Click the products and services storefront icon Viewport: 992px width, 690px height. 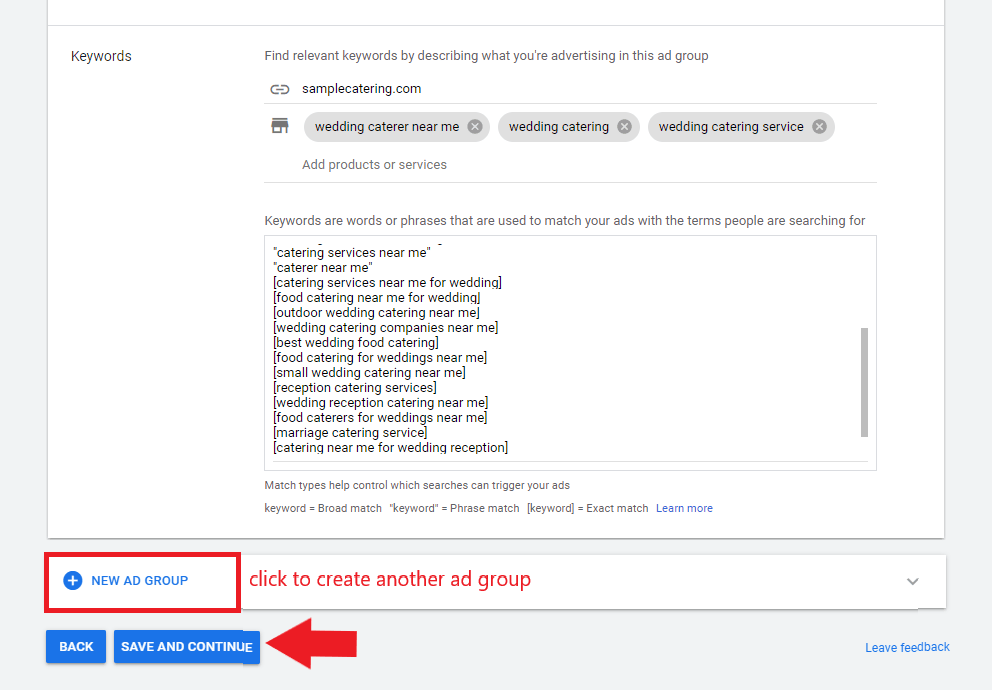279,126
